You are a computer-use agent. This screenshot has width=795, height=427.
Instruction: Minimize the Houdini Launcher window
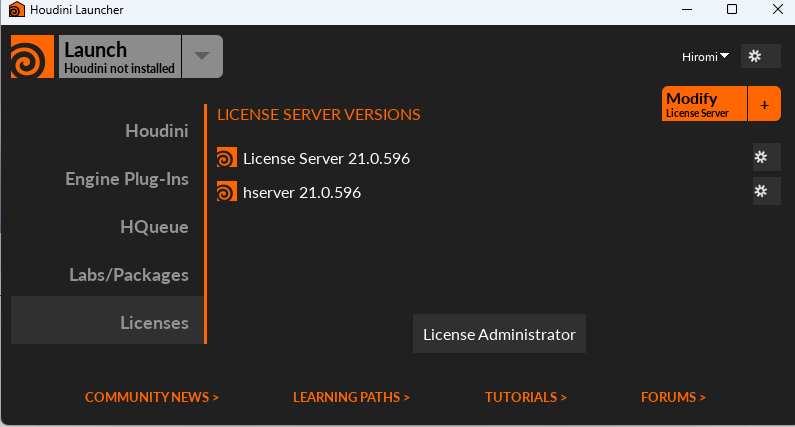687,9
